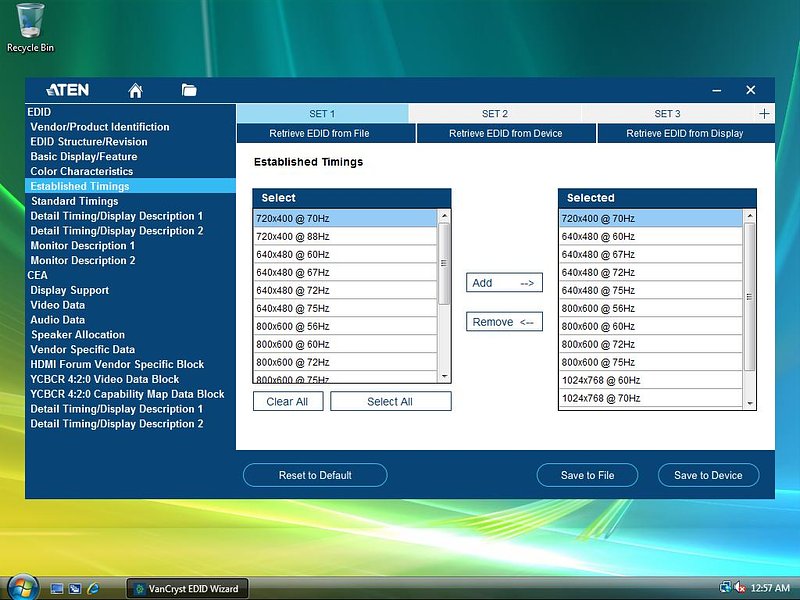The image size is (800, 600).
Task: Switch to the SET 3 tab
Action: point(667,114)
